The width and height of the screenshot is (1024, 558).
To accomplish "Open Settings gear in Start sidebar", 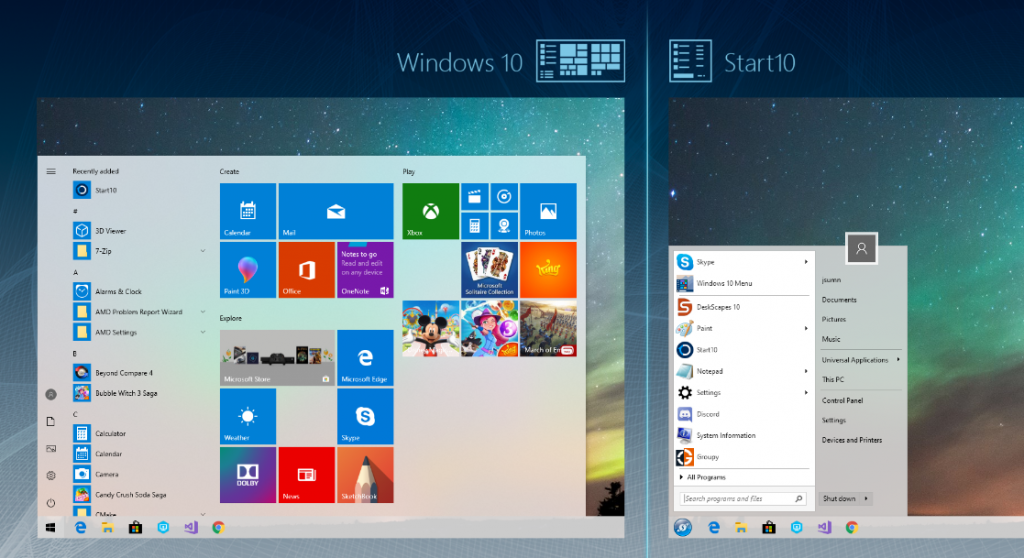I will point(51,476).
